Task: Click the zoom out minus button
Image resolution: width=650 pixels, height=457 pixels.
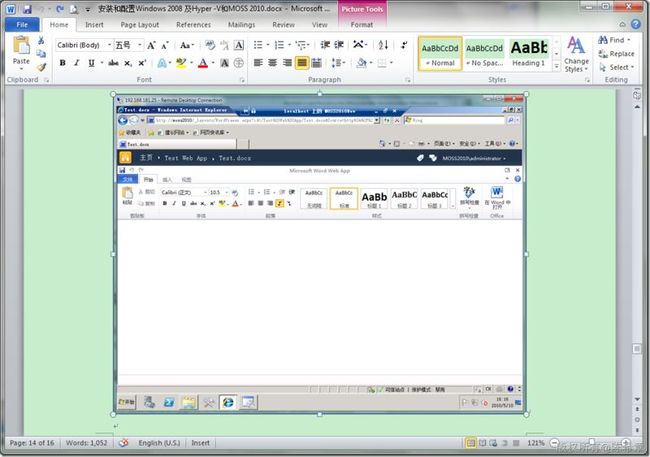Action: pos(554,443)
